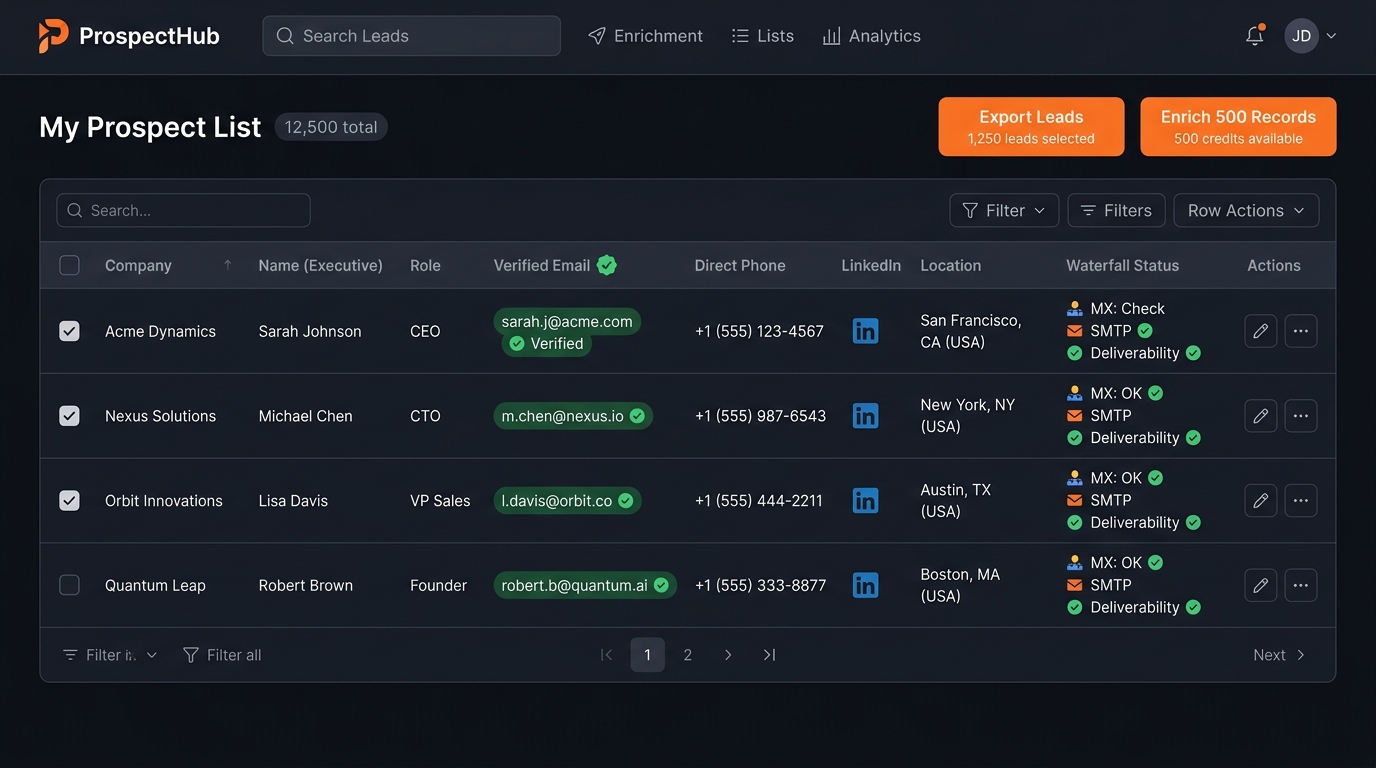Open Acme Dynamics LinkedIn profile icon
This screenshot has width=1376, height=768.
point(865,331)
